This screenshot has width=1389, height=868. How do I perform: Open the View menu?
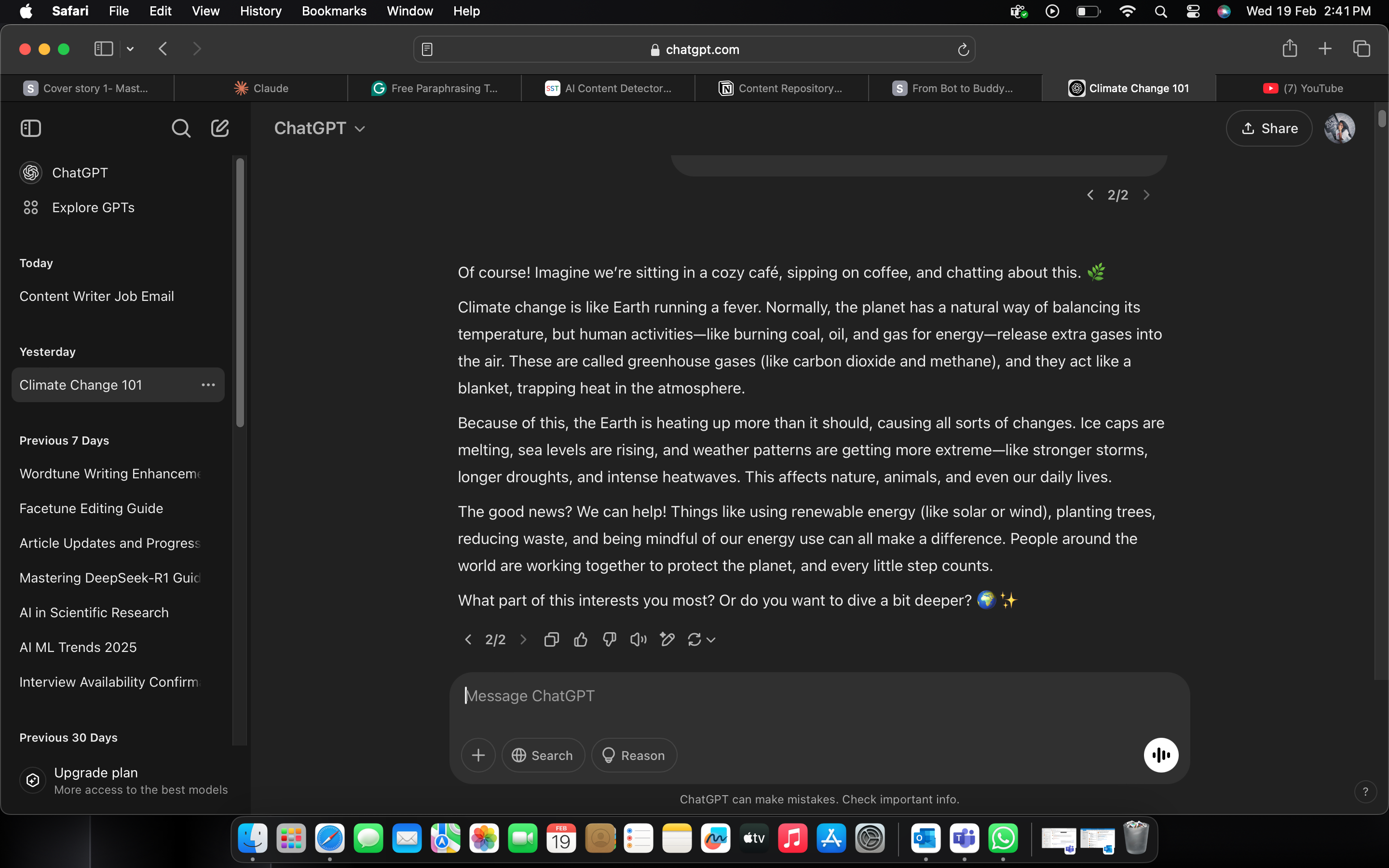pyautogui.click(x=205, y=11)
